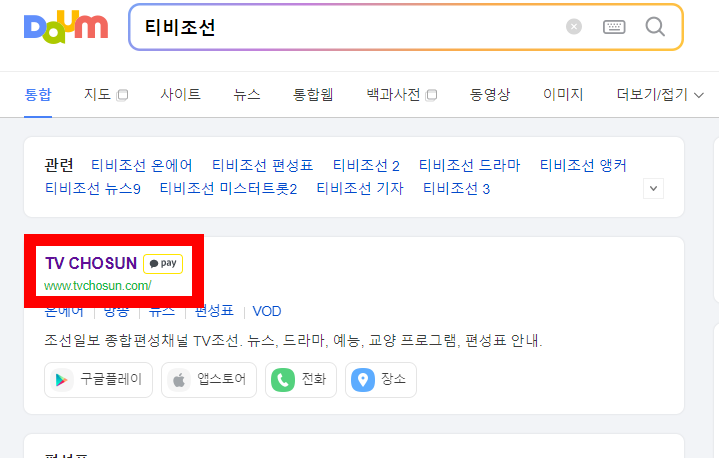
Task: Go to the 이미지 tab
Action: 563,94
